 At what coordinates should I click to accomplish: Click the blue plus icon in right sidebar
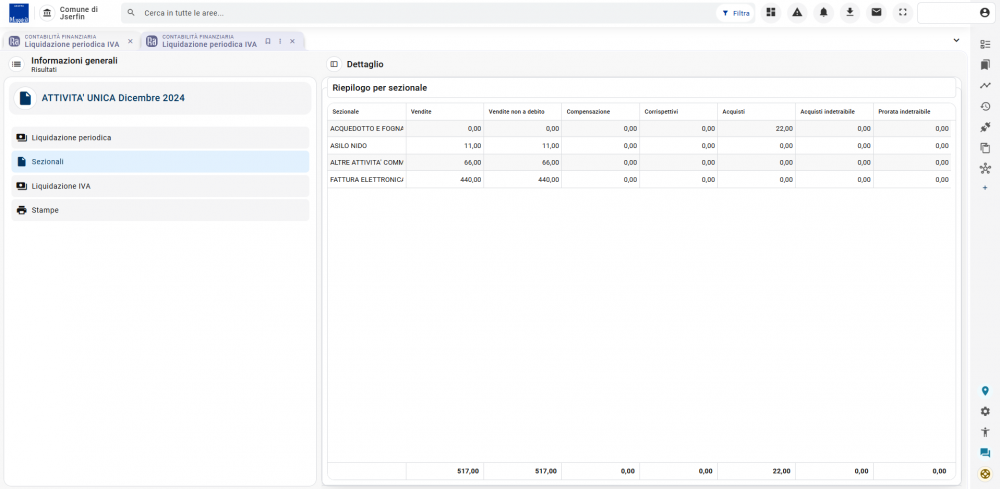[985, 188]
